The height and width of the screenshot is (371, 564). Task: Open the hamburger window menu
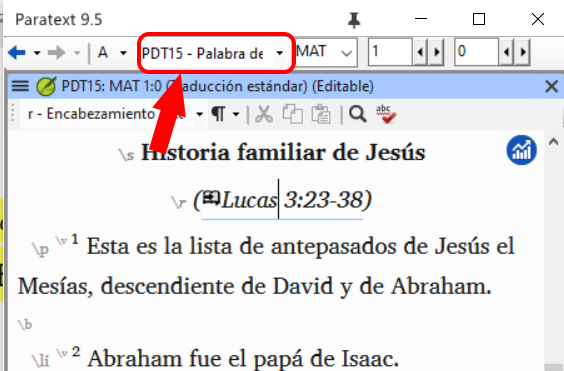pos(20,86)
